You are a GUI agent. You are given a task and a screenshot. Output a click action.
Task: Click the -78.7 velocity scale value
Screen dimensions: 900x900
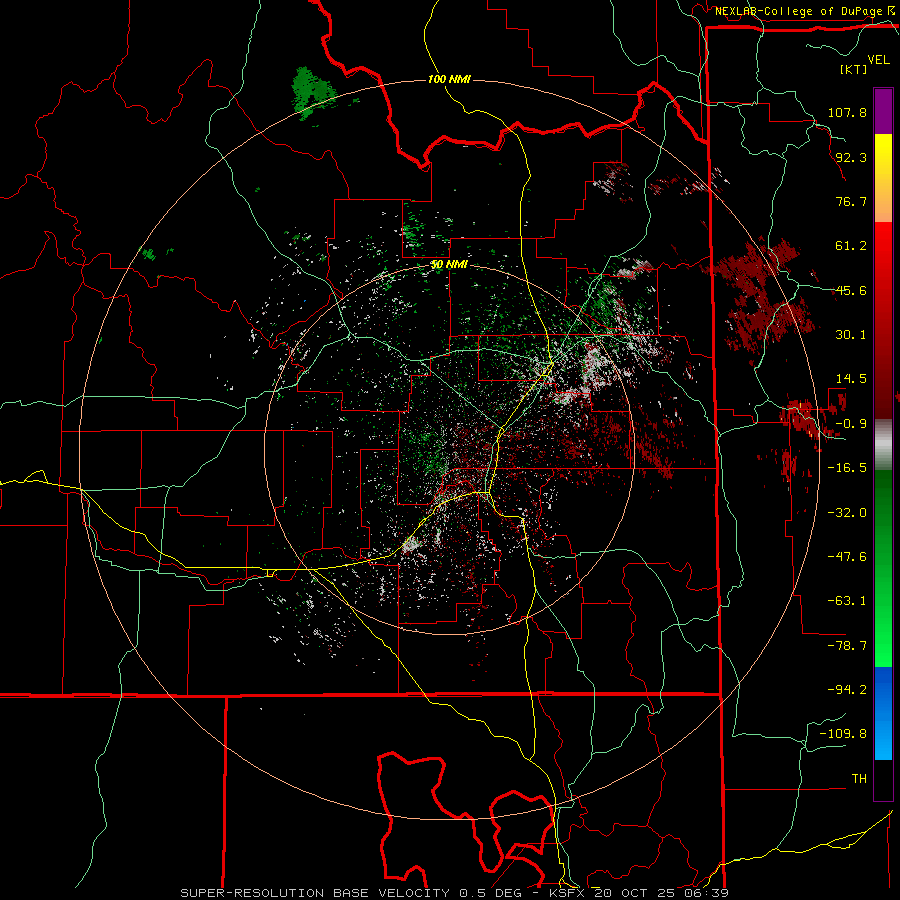click(847, 646)
